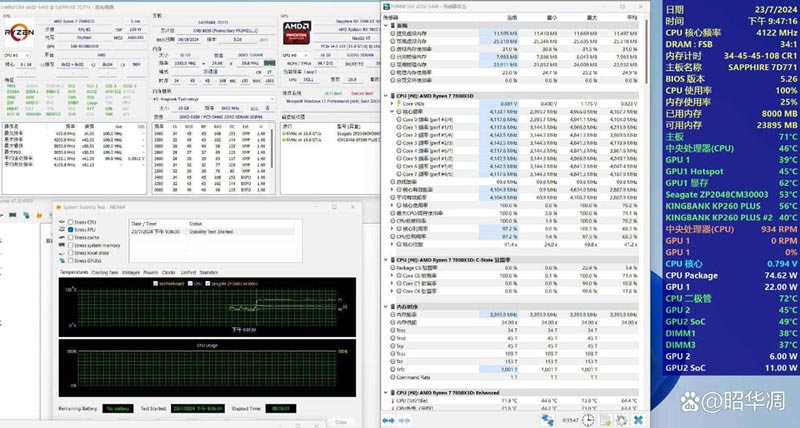Expand the Core VIDs tree row

pos(392,102)
